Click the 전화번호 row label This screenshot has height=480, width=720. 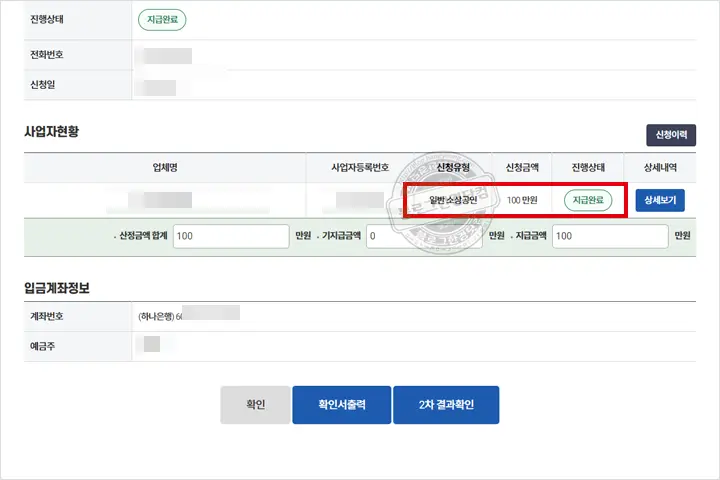(x=46, y=55)
